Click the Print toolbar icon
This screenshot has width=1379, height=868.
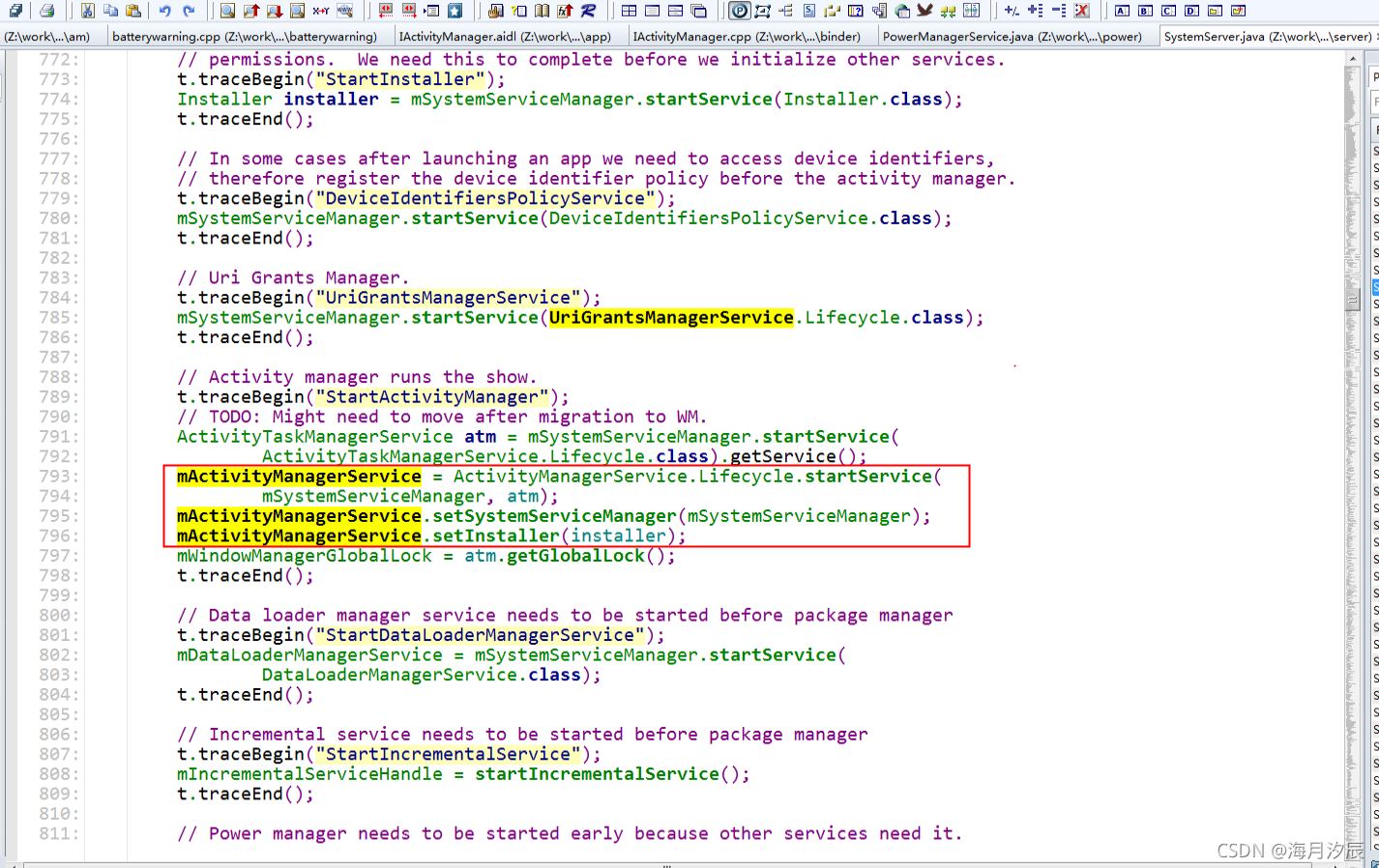tap(47, 11)
